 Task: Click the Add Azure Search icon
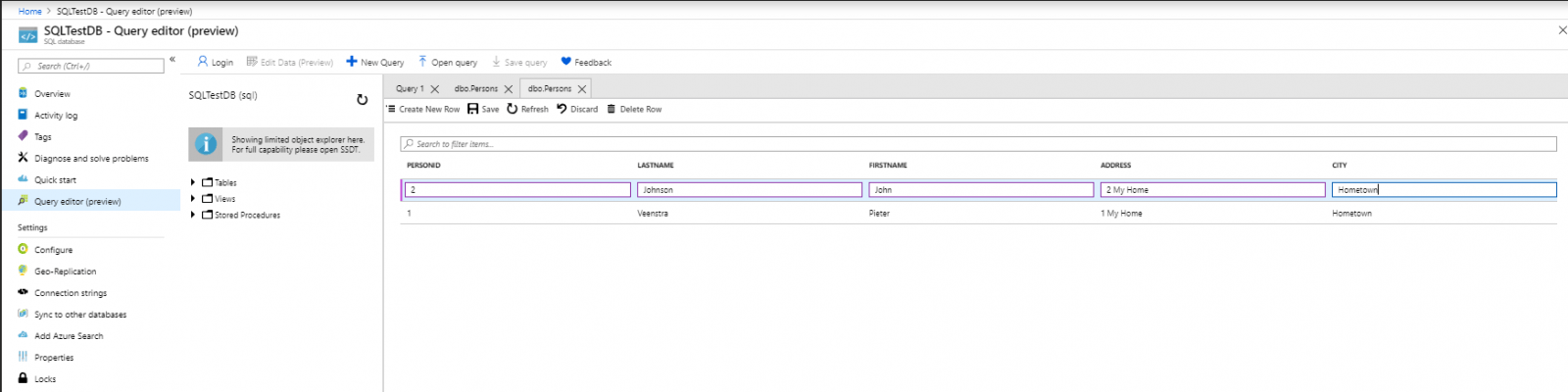[x=23, y=335]
